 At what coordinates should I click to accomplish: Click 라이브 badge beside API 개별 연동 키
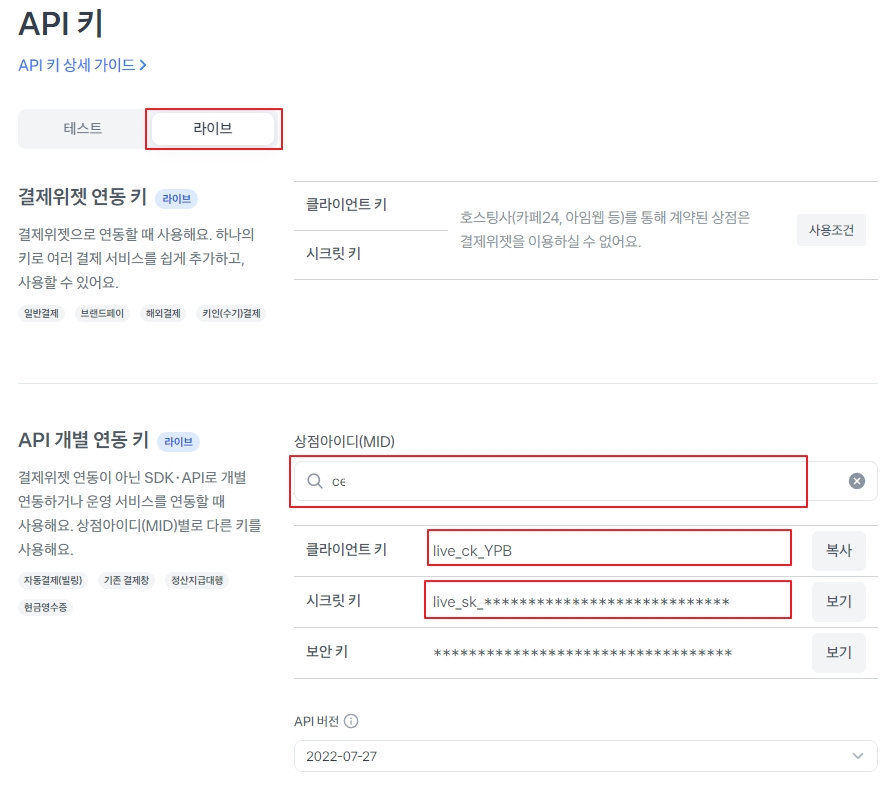(x=178, y=441)
